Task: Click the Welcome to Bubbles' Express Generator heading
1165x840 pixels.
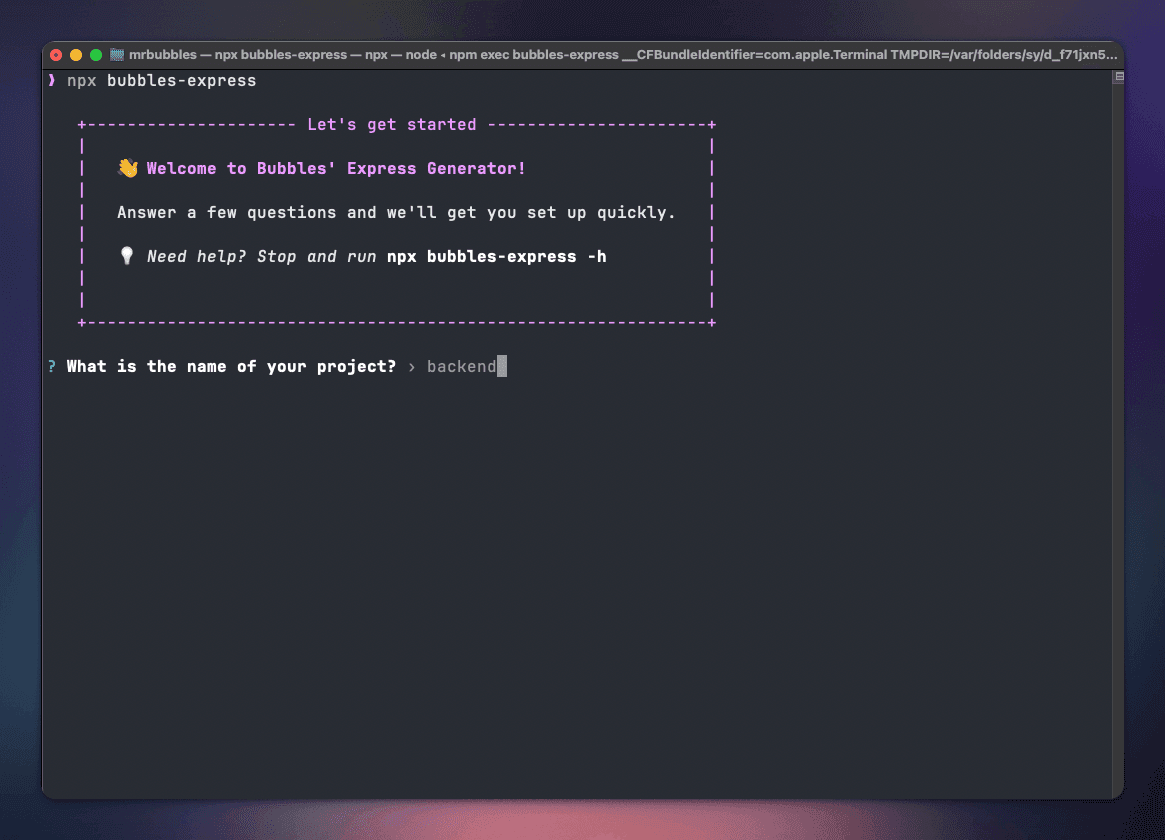Action: [x=336, y=168]
